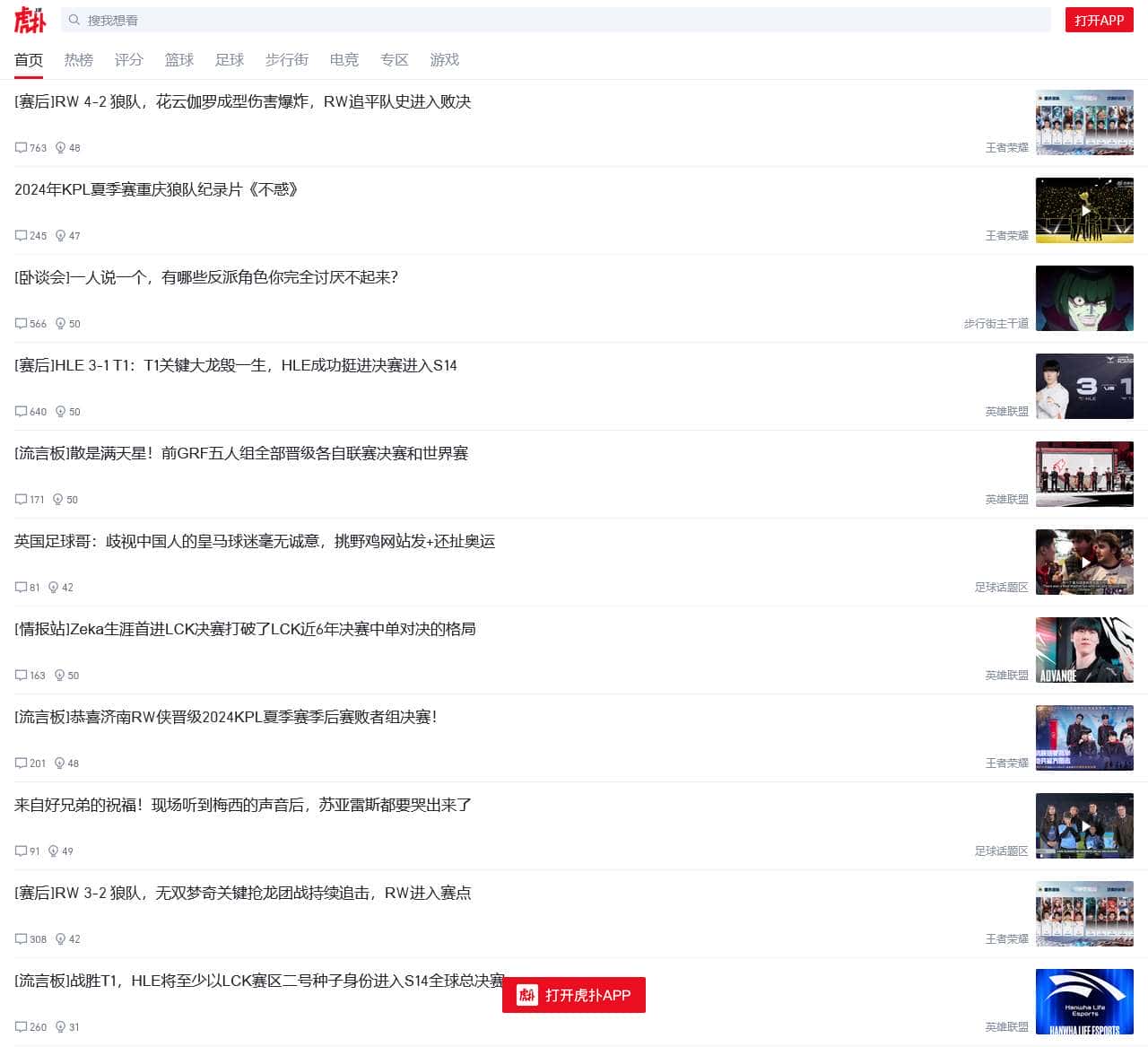Click light icon on 卧谈会 post
The height and width of the screenshot is (1047, 1148).
click(x=61, y=324)
